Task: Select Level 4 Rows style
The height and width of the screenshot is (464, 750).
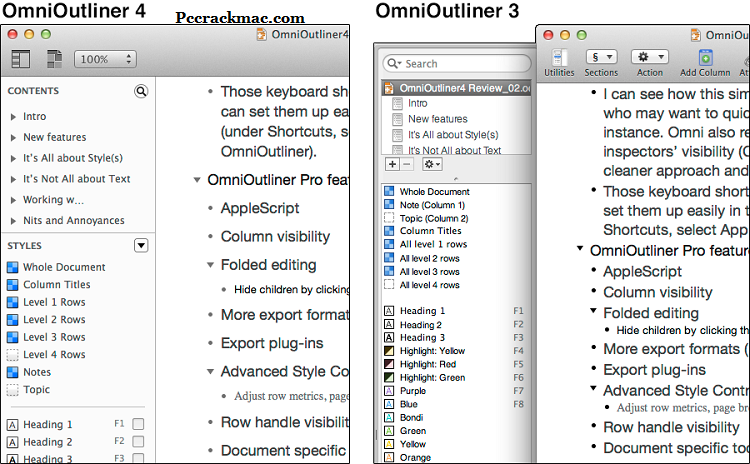Action: coord(54,354)
